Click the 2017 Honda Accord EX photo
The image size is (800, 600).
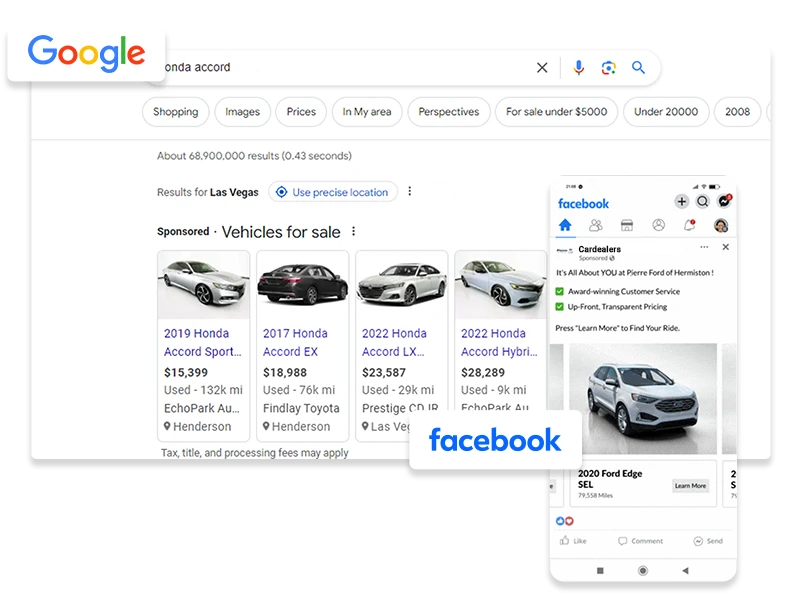point(303,285)
